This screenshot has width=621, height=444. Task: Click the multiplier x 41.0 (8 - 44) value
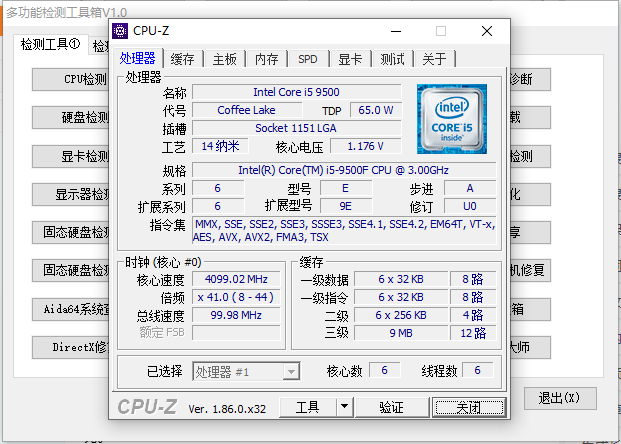(x=236, y=297)
